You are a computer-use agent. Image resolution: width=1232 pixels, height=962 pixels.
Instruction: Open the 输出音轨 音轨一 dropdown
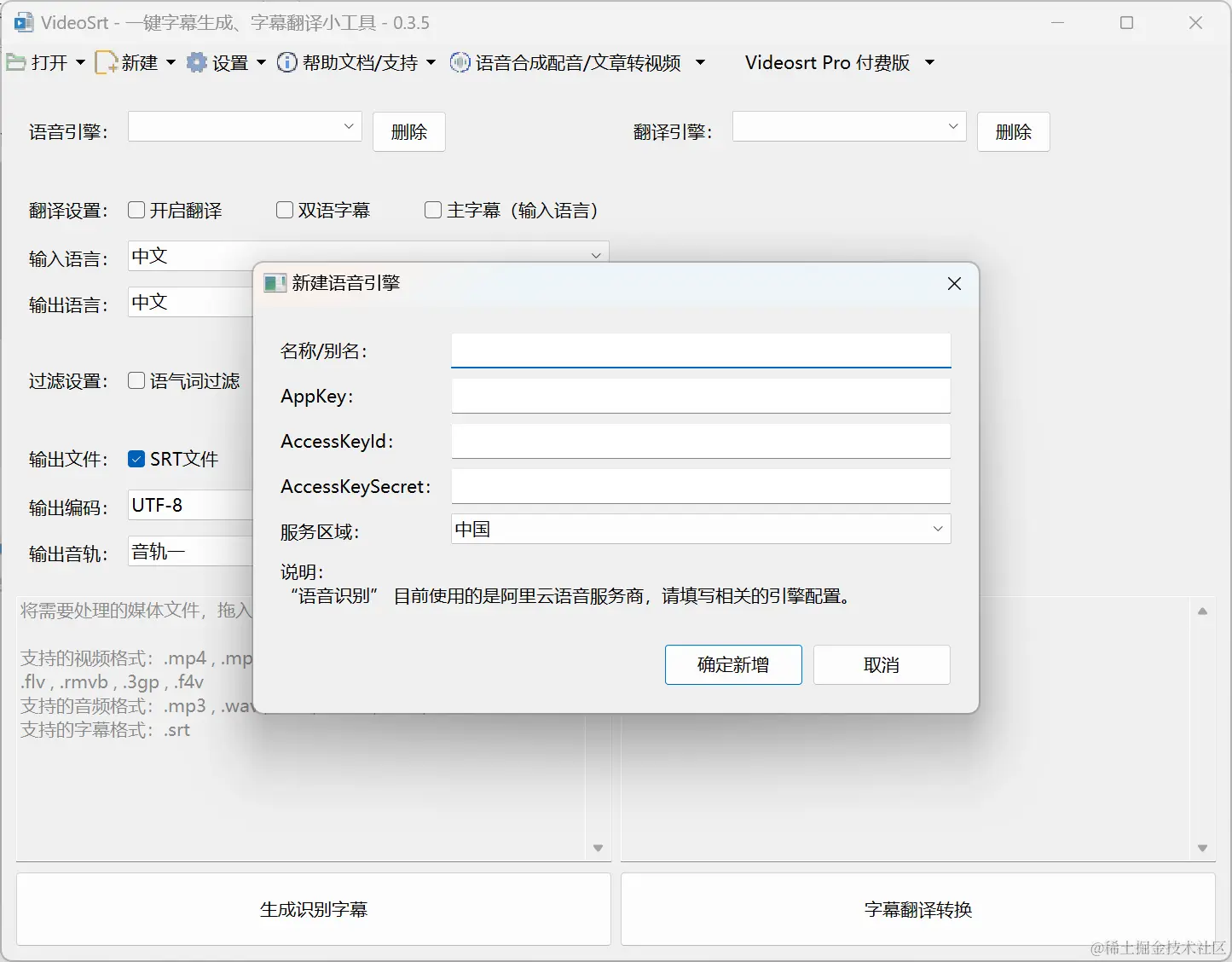coord(190,551)
